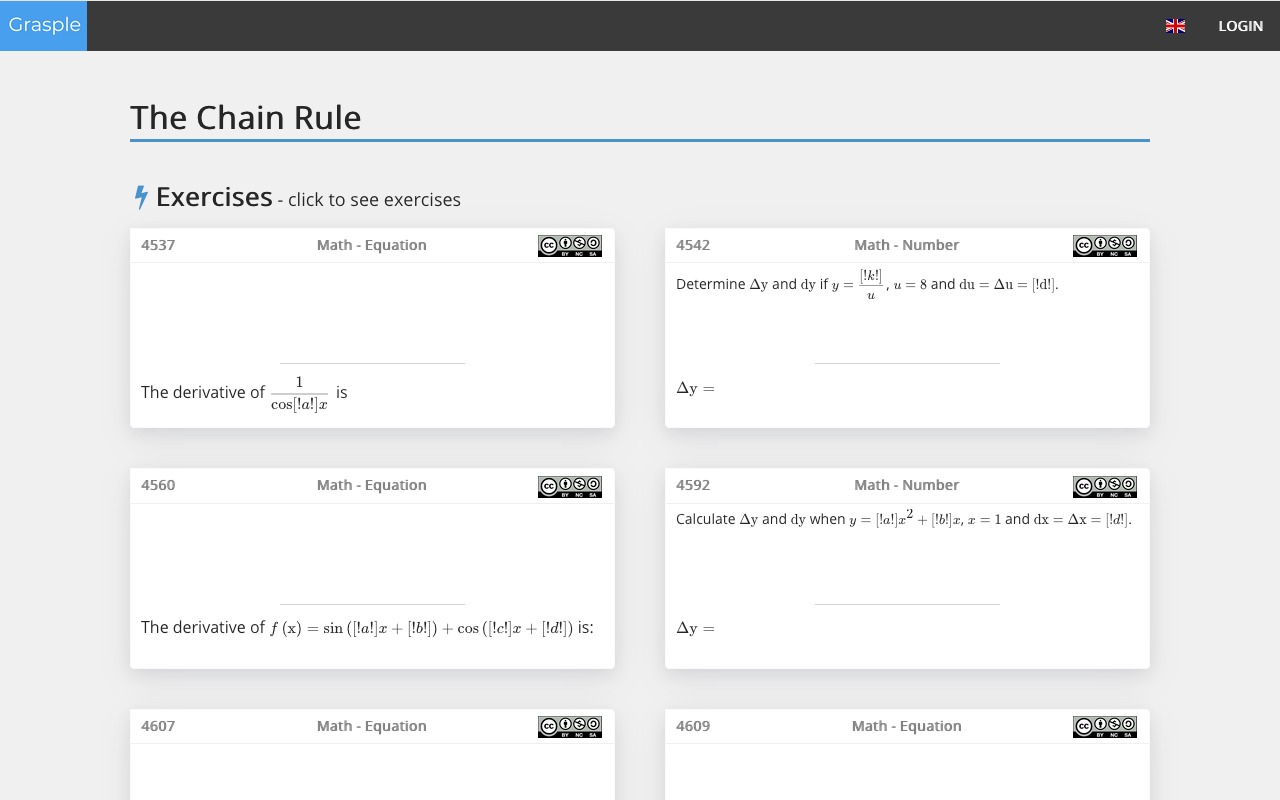Select the exercise number 4607 label
The image size is (1280, 800).
pyautogui.click(x=158, y=726)
